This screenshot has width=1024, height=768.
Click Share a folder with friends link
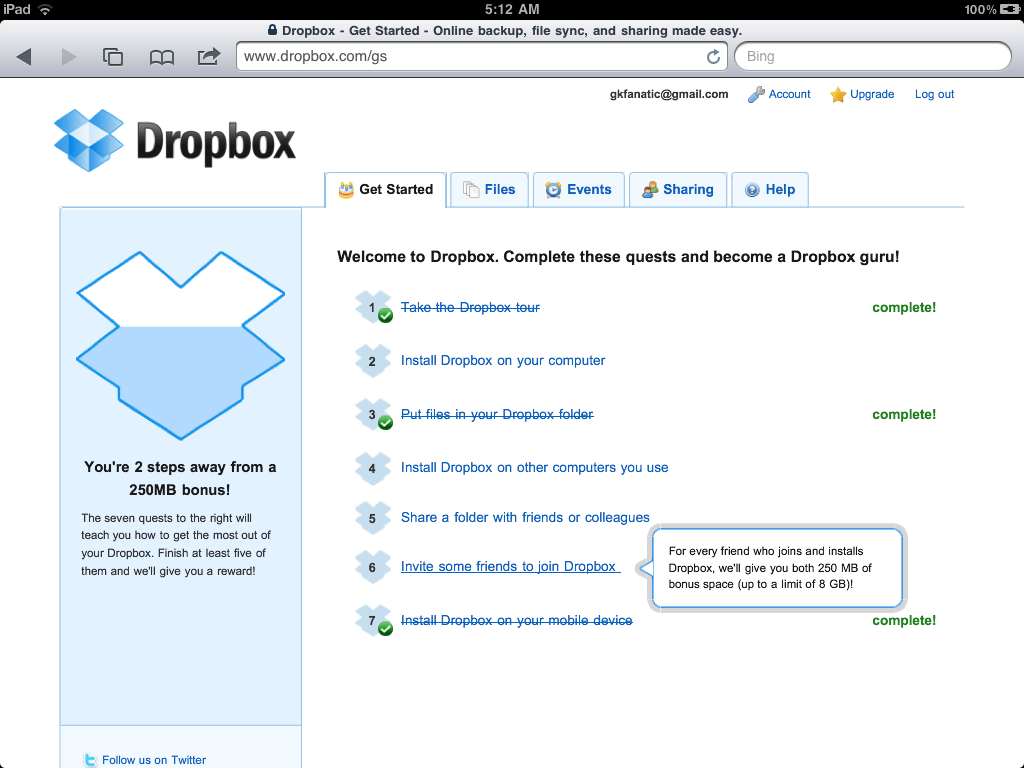pyautogui.click(x=525, y=518)
